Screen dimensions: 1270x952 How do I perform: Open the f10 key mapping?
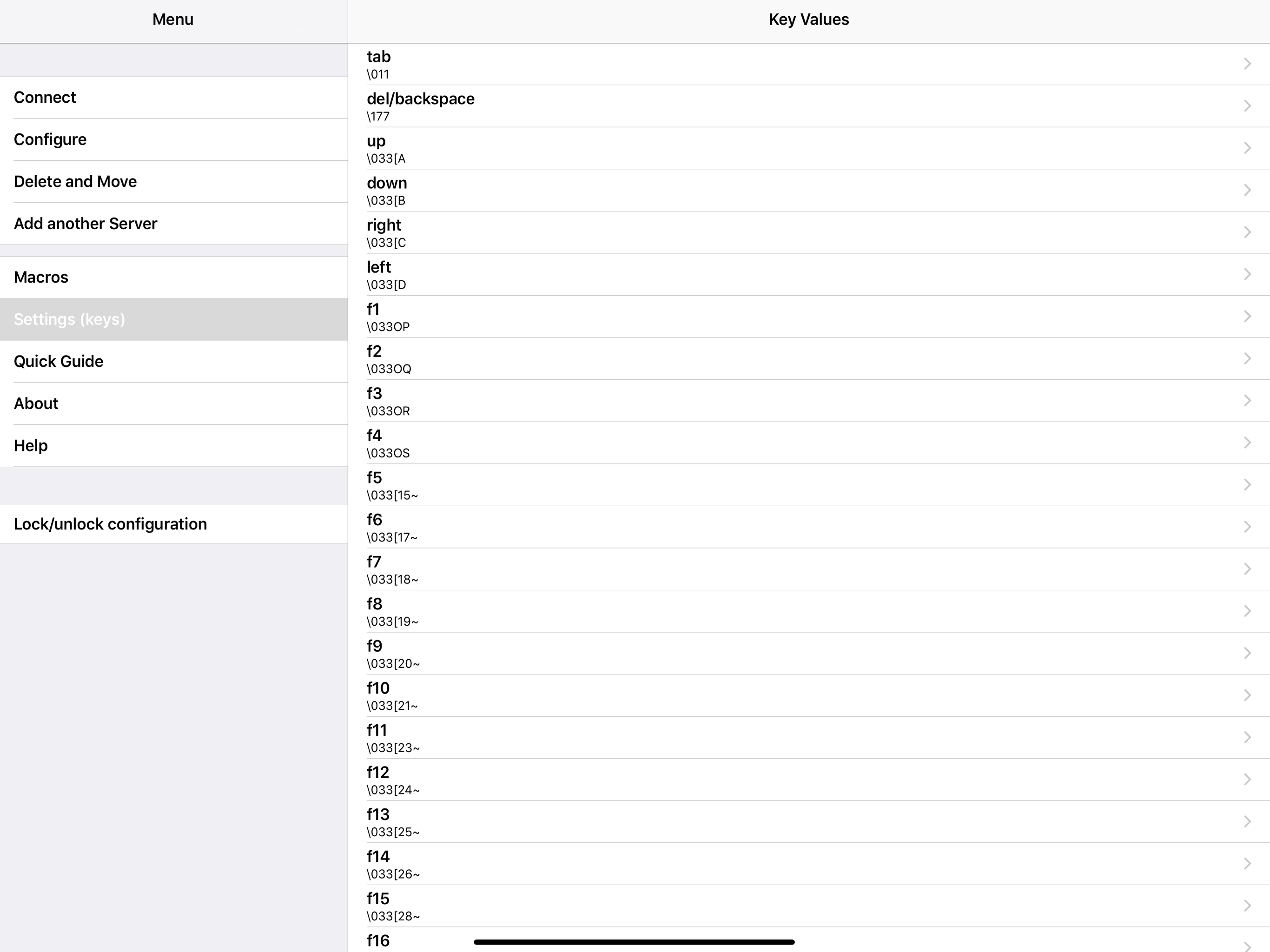(x=804, y=695)
